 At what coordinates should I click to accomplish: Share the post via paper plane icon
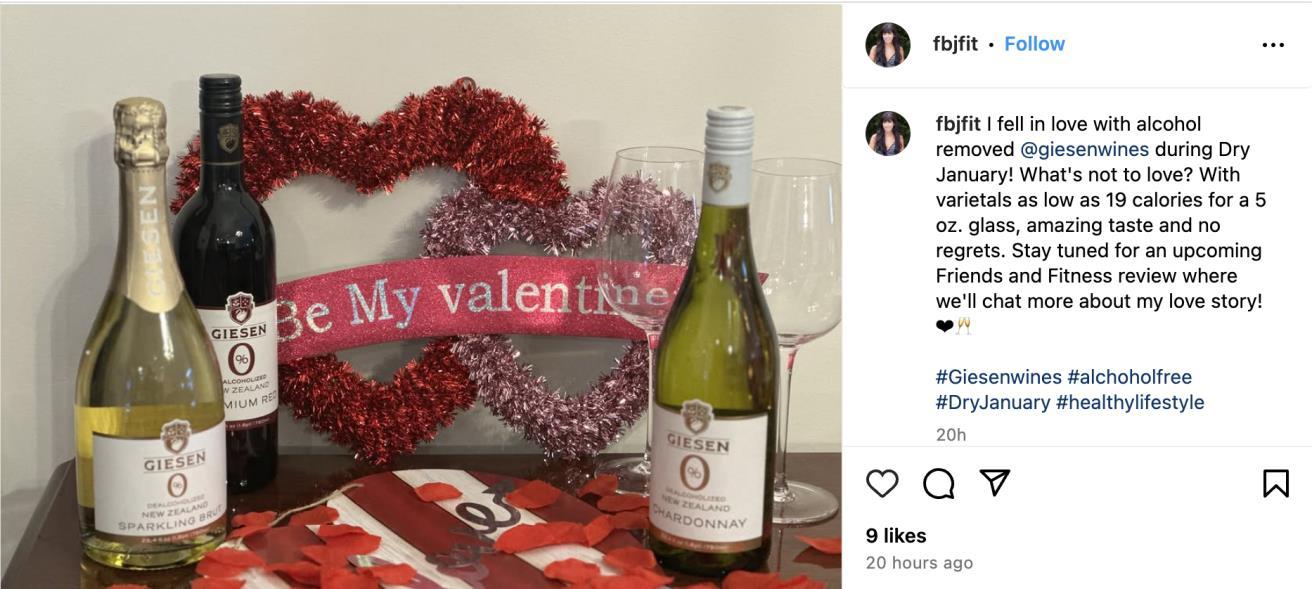(994, 483)
